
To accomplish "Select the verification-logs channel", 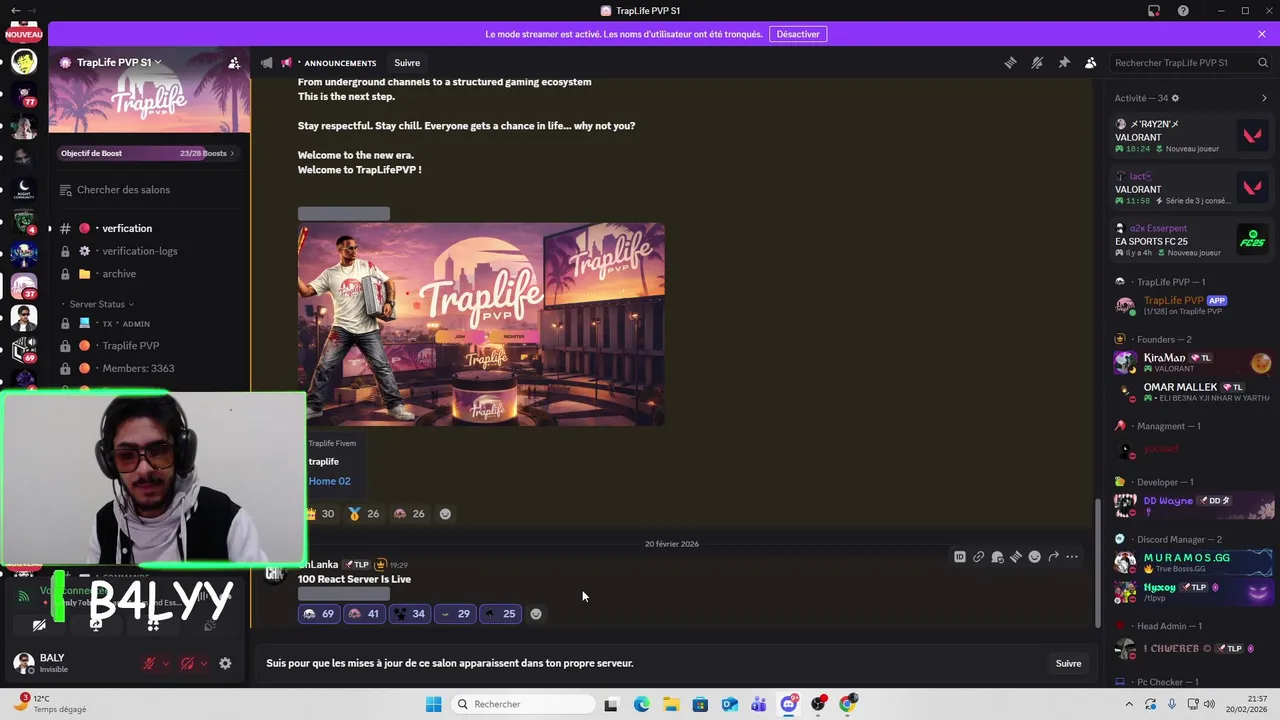I will pyautogui.click(x=148, y=251).
